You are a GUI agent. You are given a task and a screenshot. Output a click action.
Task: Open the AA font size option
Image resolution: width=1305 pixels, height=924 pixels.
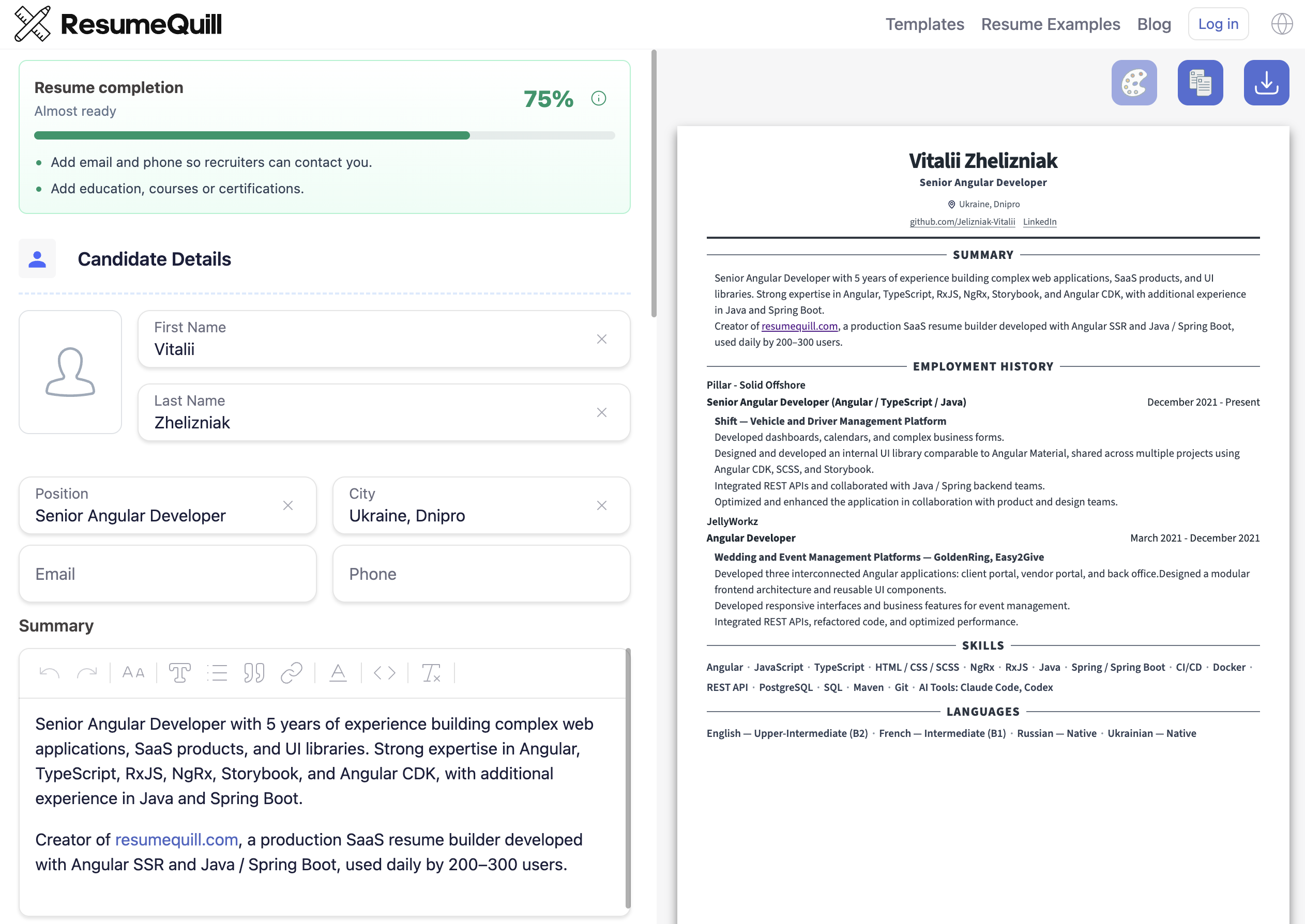[133, 673]
